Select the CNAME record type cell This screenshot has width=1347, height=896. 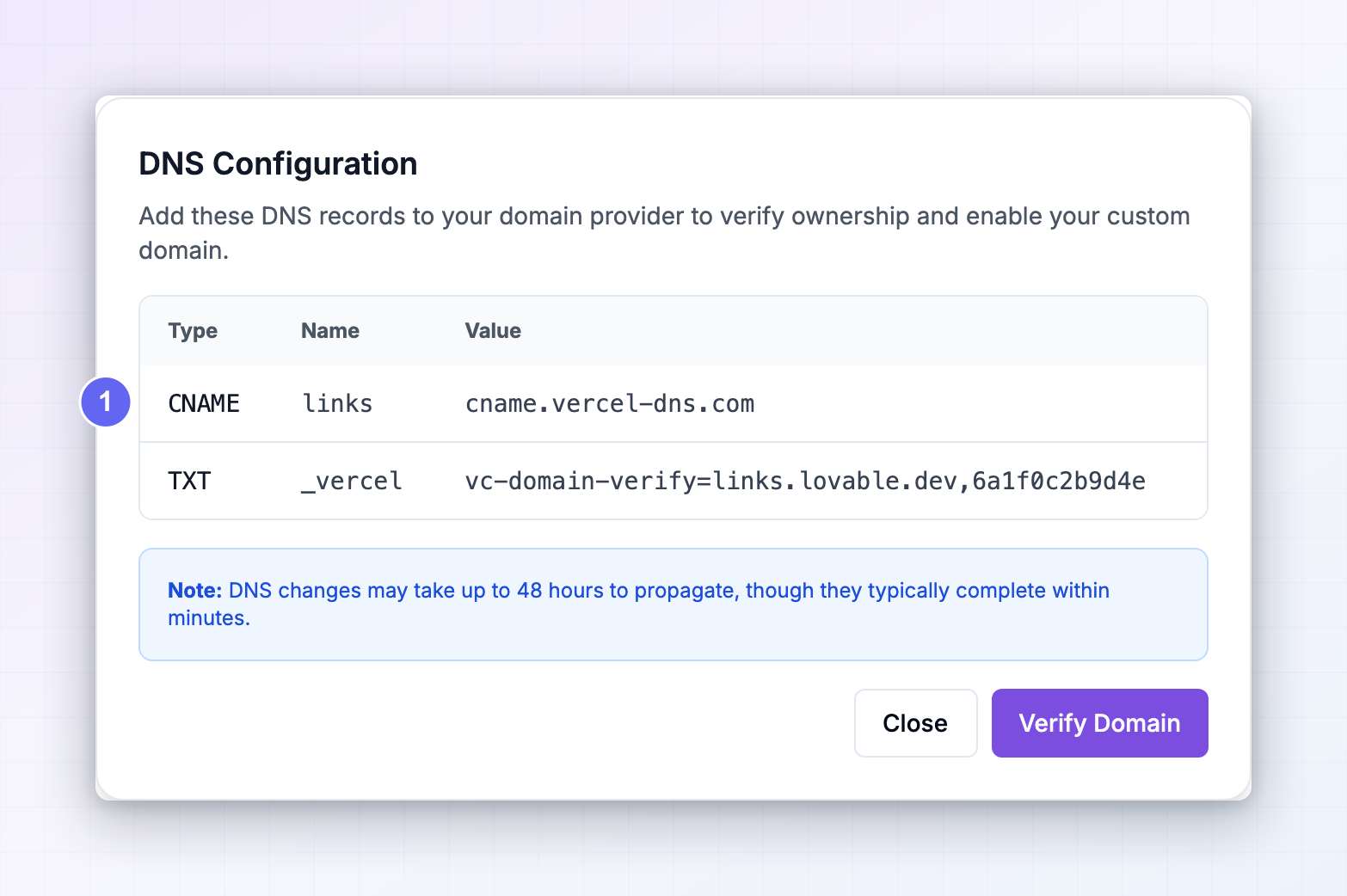204,403
